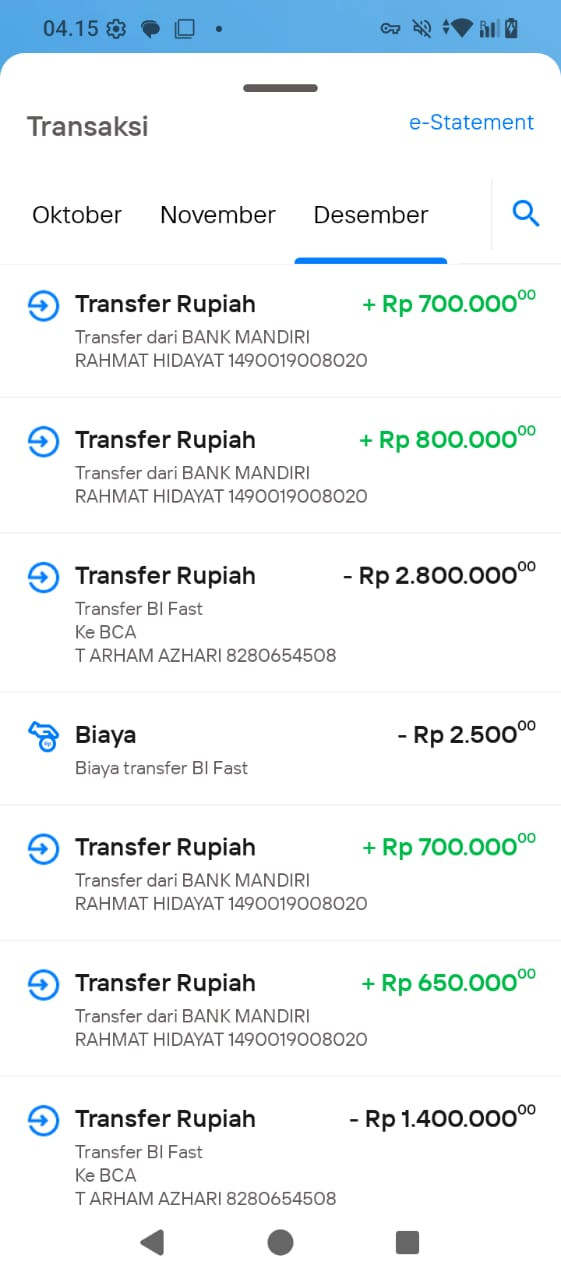
Task: Tap the Android recent apps square icon
Action: (407, 1242)
